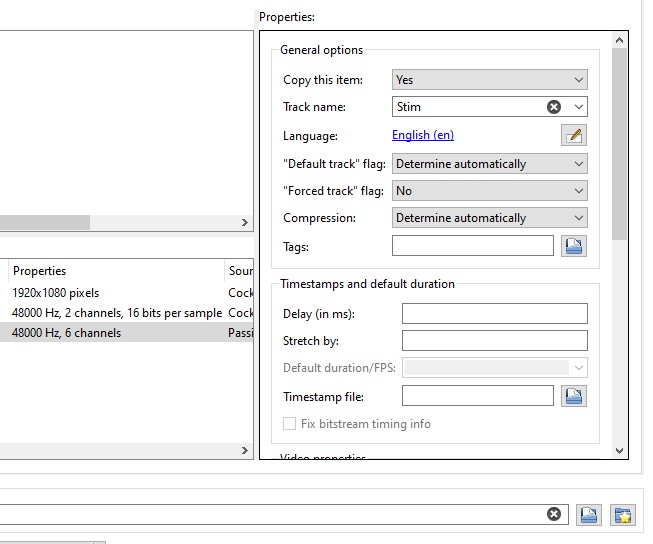Select the 48000 Hz, 2 channels track row
The height and width of the screenshot is (544, 653).
pyautogui.click(x=127, y=313)
